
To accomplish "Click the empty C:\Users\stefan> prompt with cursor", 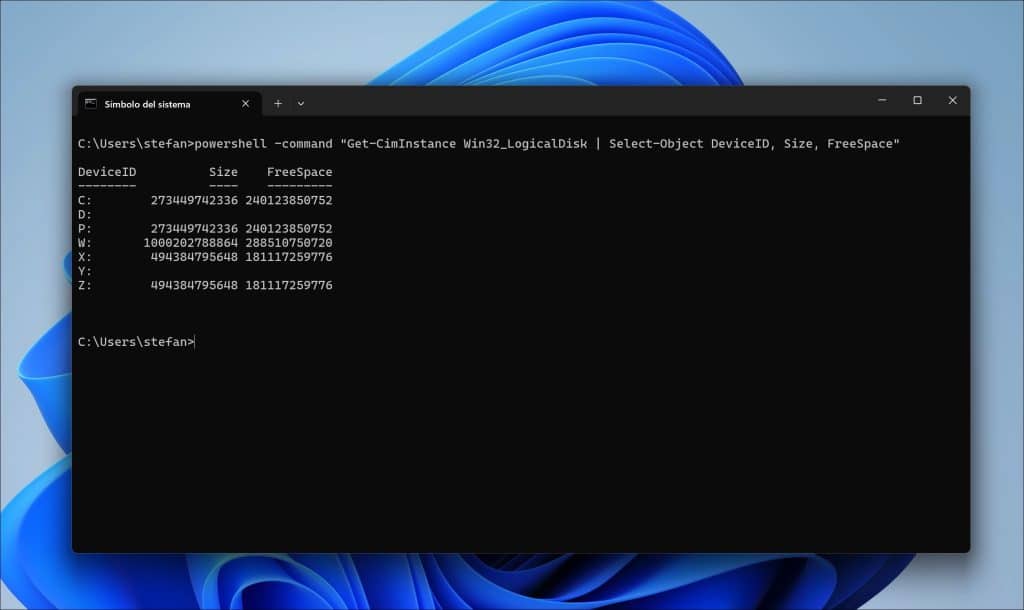I will 136,342.
